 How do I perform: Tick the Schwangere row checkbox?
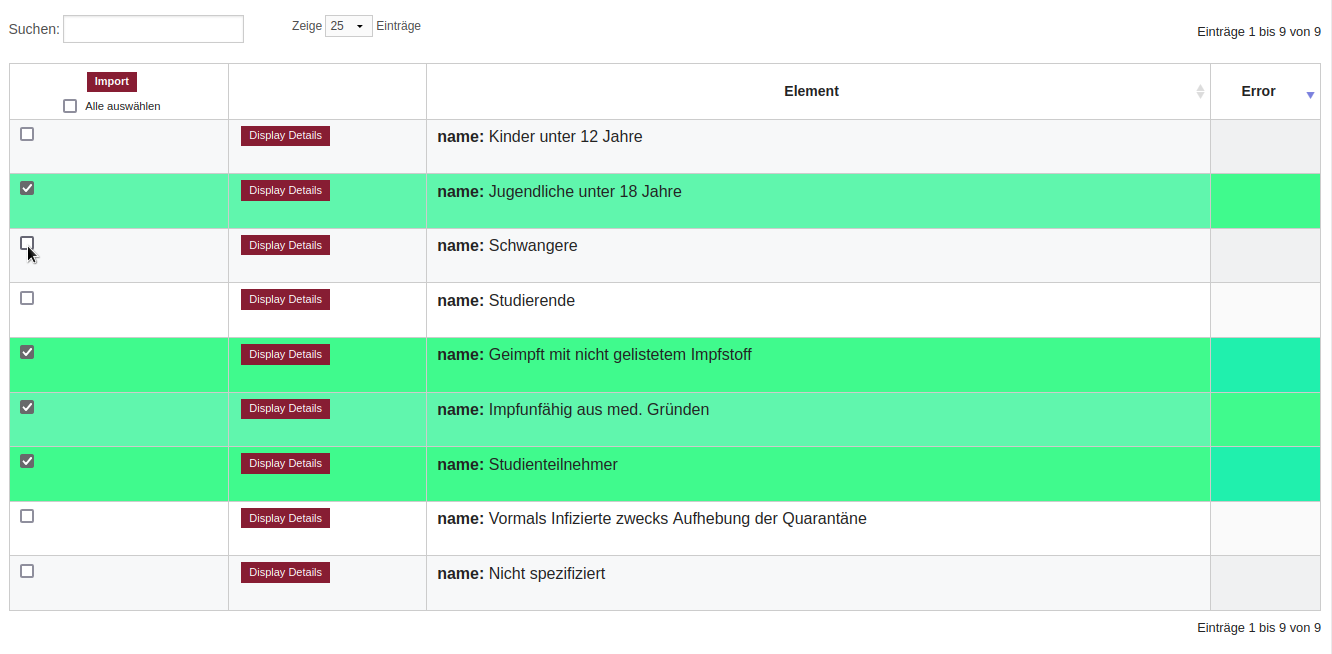click(x=27, y=243)
